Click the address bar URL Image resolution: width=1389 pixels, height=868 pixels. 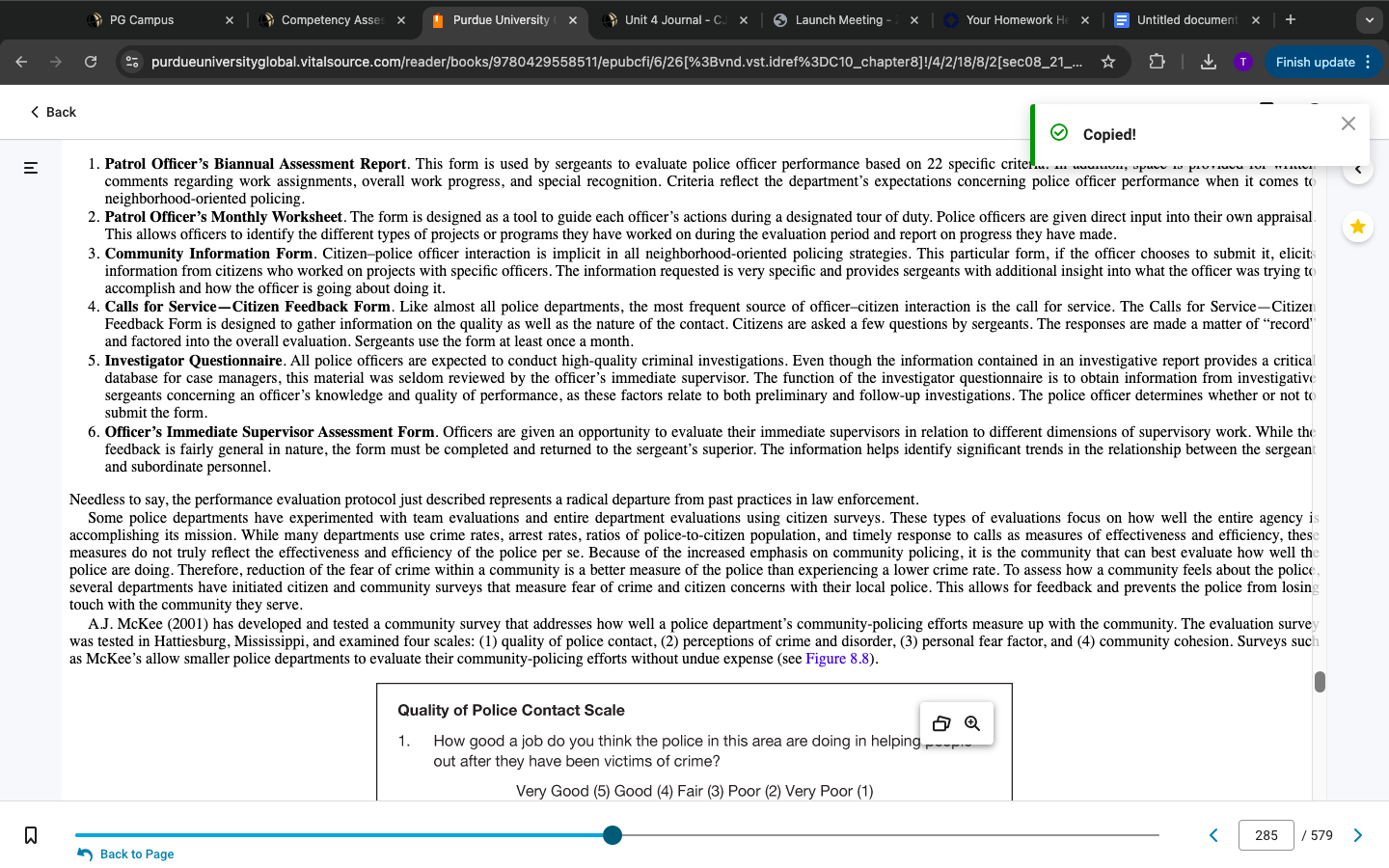point(616,62)
